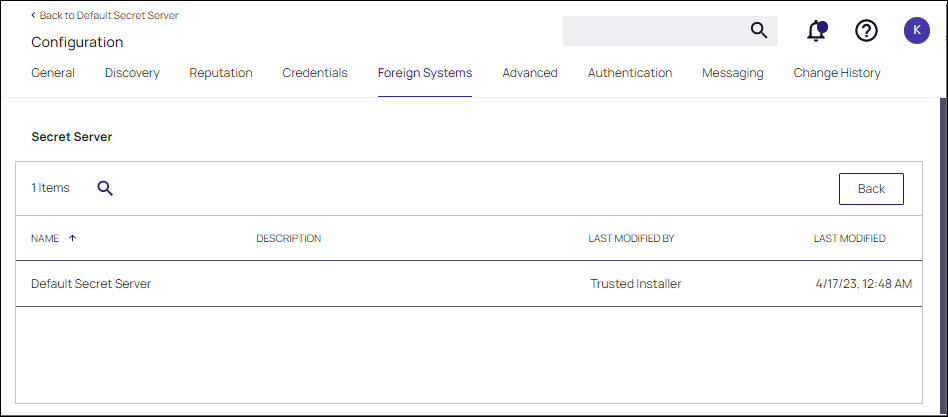
Task: Click the table search magnifier icon
Action: click(x=105, y=189)
